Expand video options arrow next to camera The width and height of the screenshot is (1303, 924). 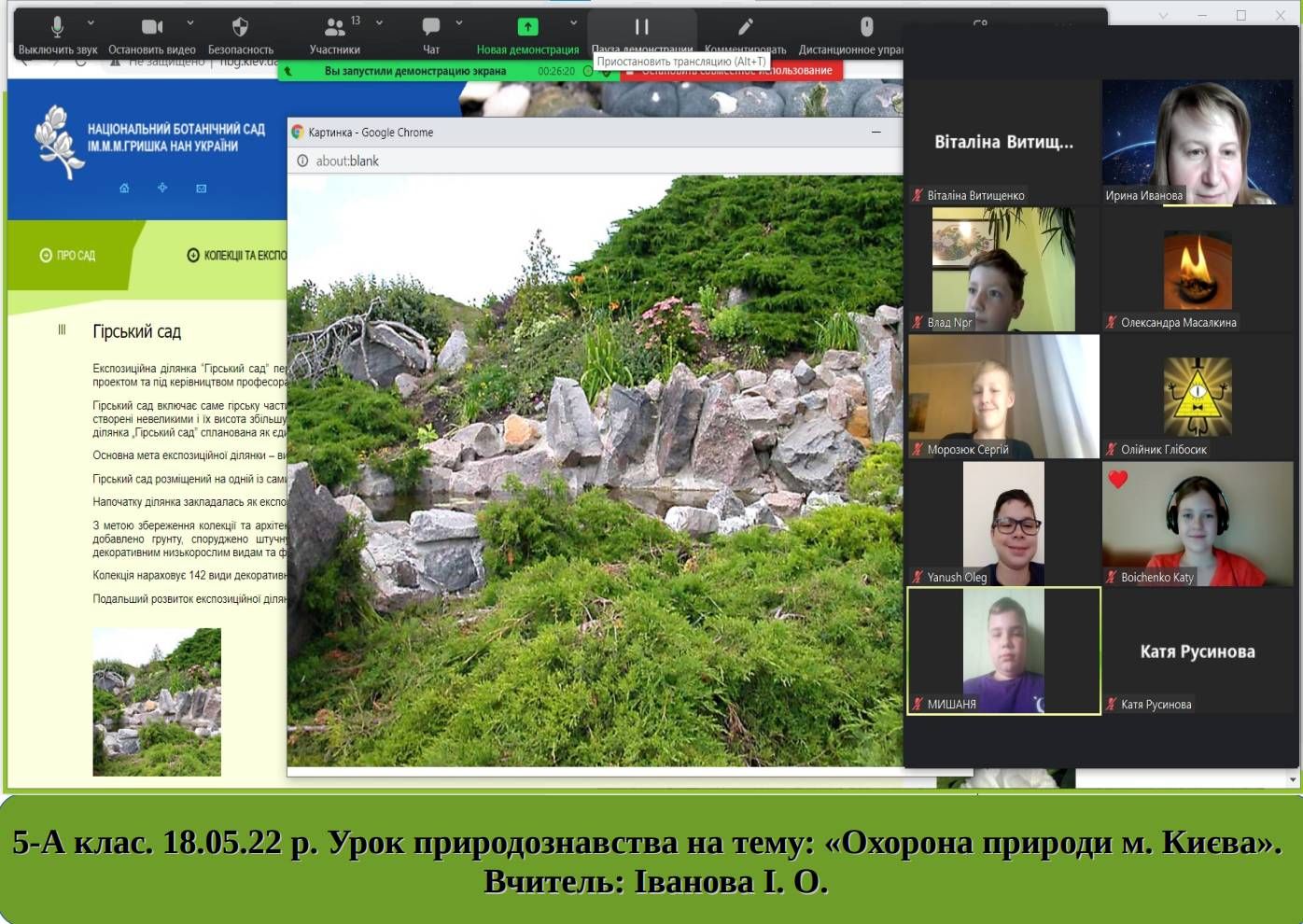point(190,22)
